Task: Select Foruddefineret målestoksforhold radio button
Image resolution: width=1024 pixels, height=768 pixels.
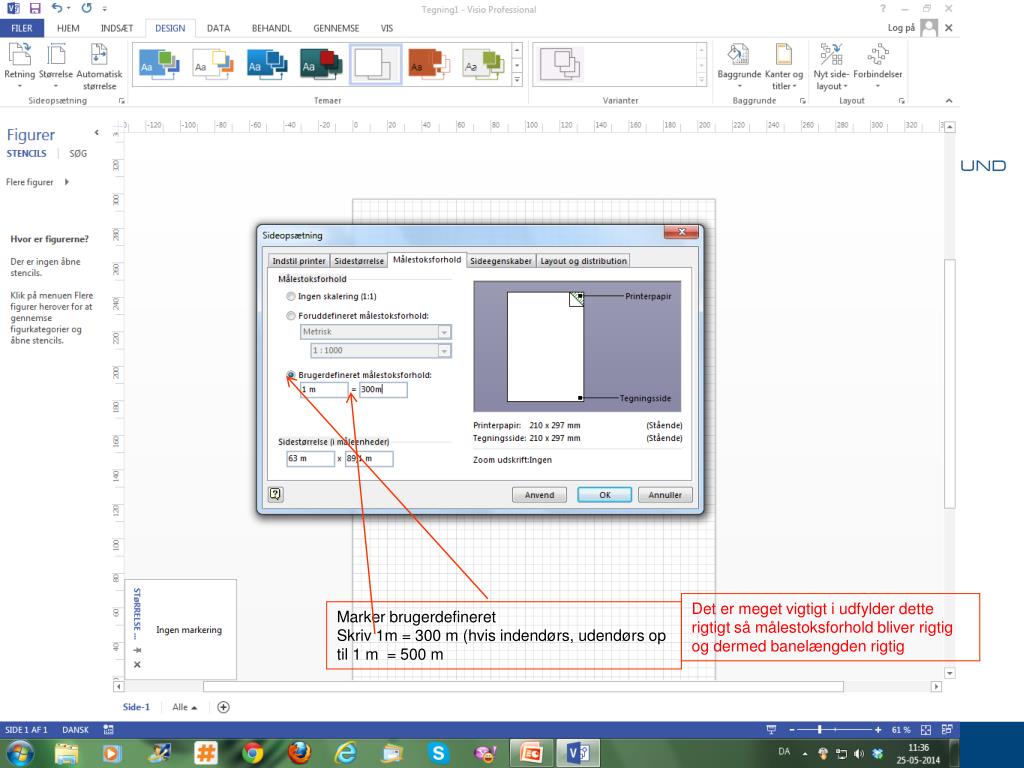Action: pyautogui.click(x=291, y=316)
